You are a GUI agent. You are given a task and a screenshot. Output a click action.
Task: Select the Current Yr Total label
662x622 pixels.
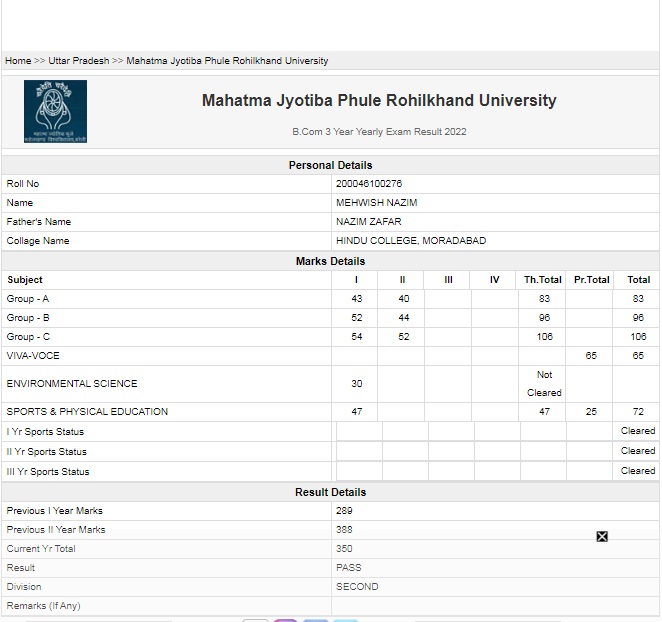coord(41,549)
